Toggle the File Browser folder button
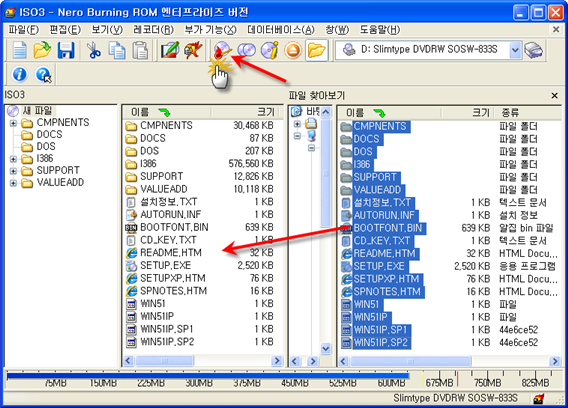This screenshot has height=408, width=568. pos(317,50)
